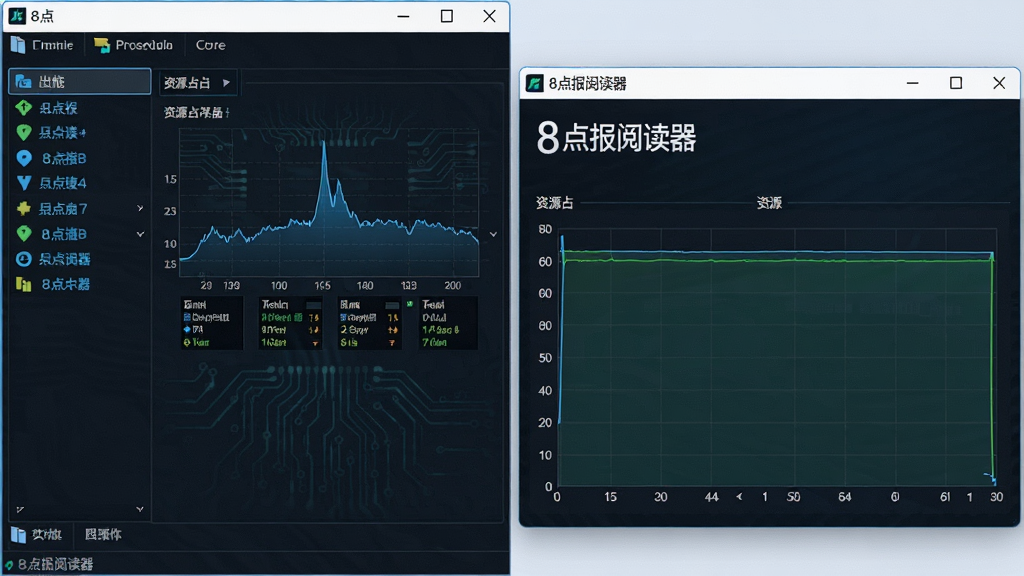Open the 资源占白 dropdown arrow
The image size is (1024, 576).
(226, 83)
